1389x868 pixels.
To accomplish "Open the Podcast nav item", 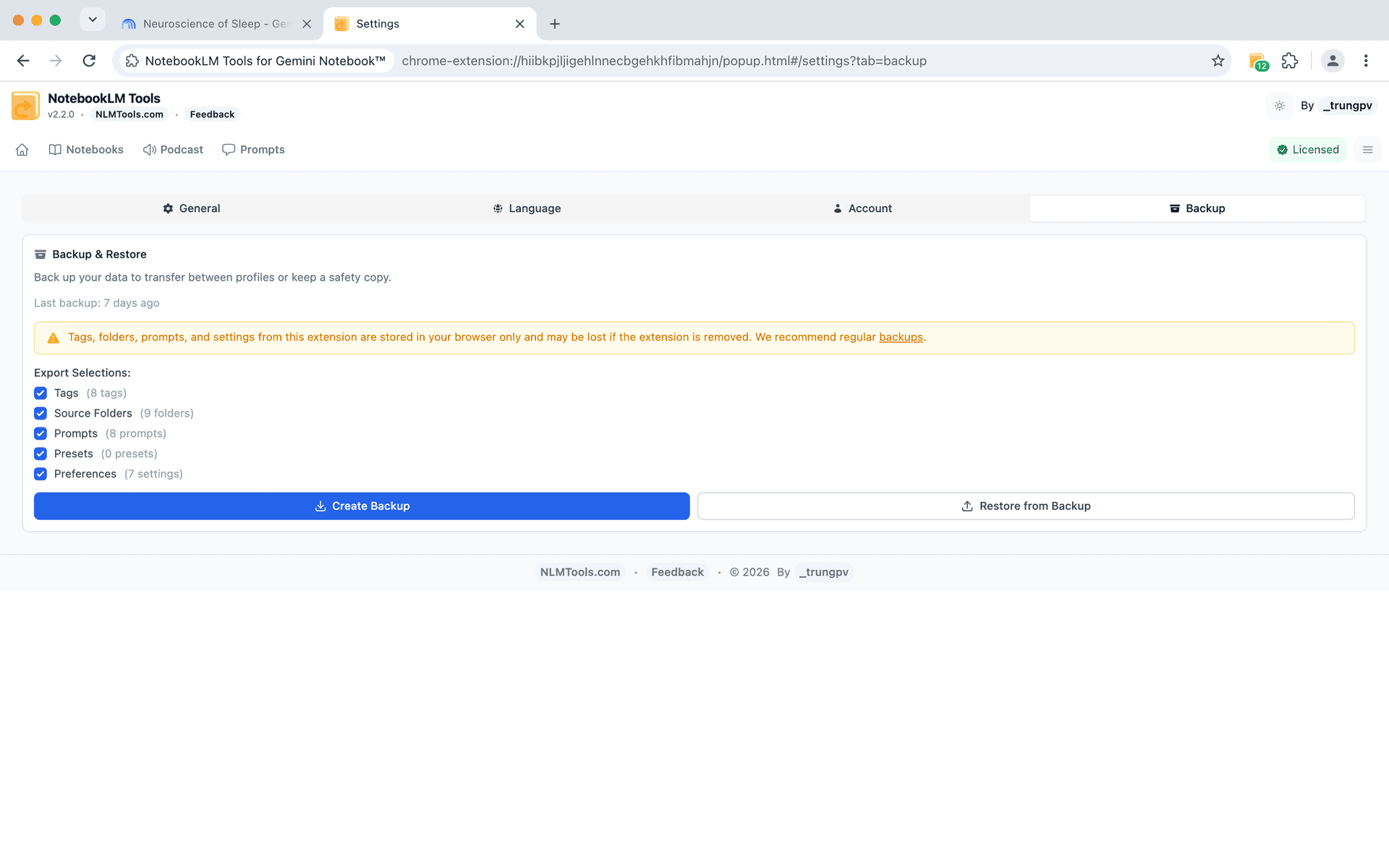I will 173,150.
